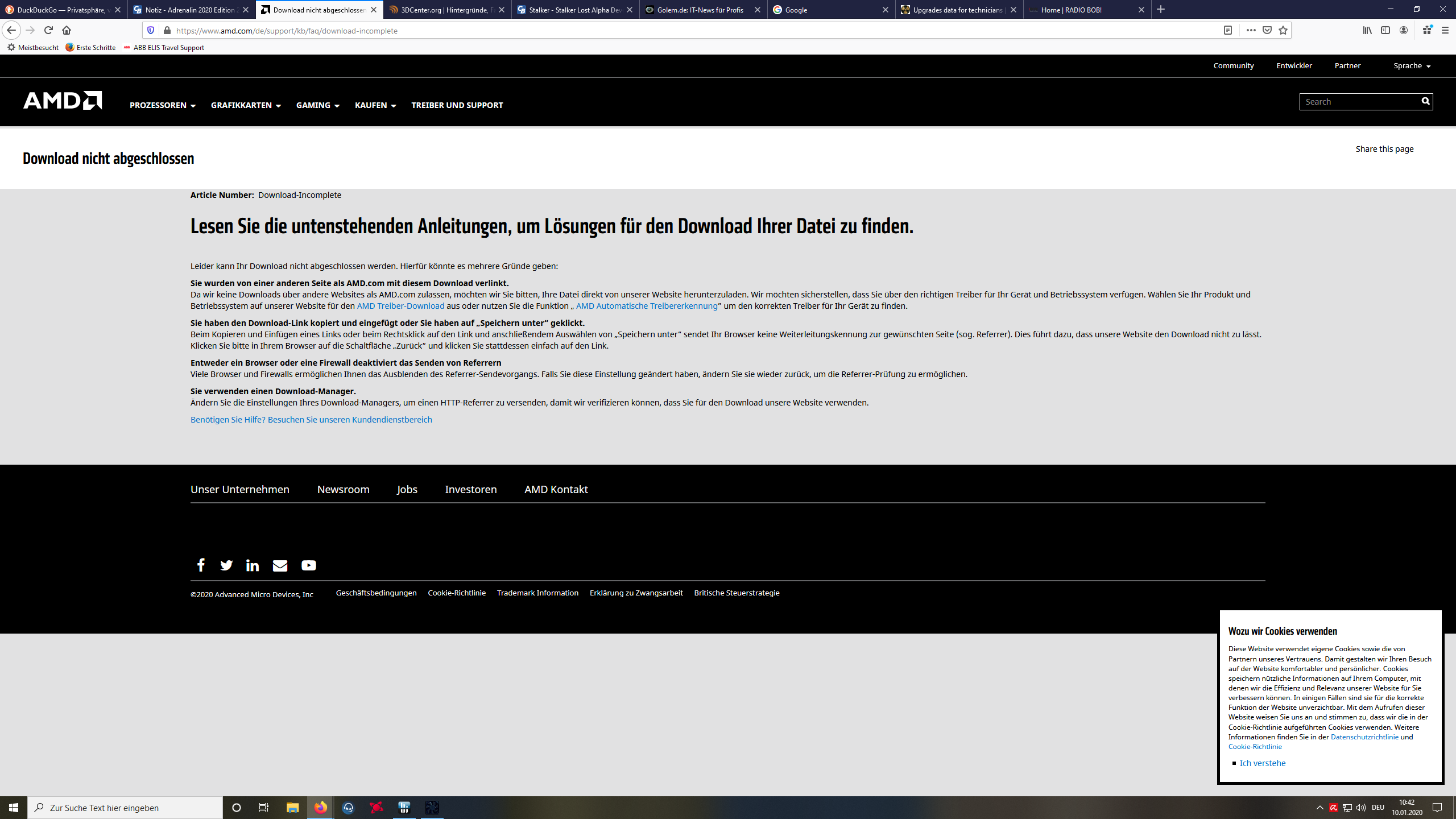
Task: Open Treiber und Support menu item
Action: pos(457,105)
